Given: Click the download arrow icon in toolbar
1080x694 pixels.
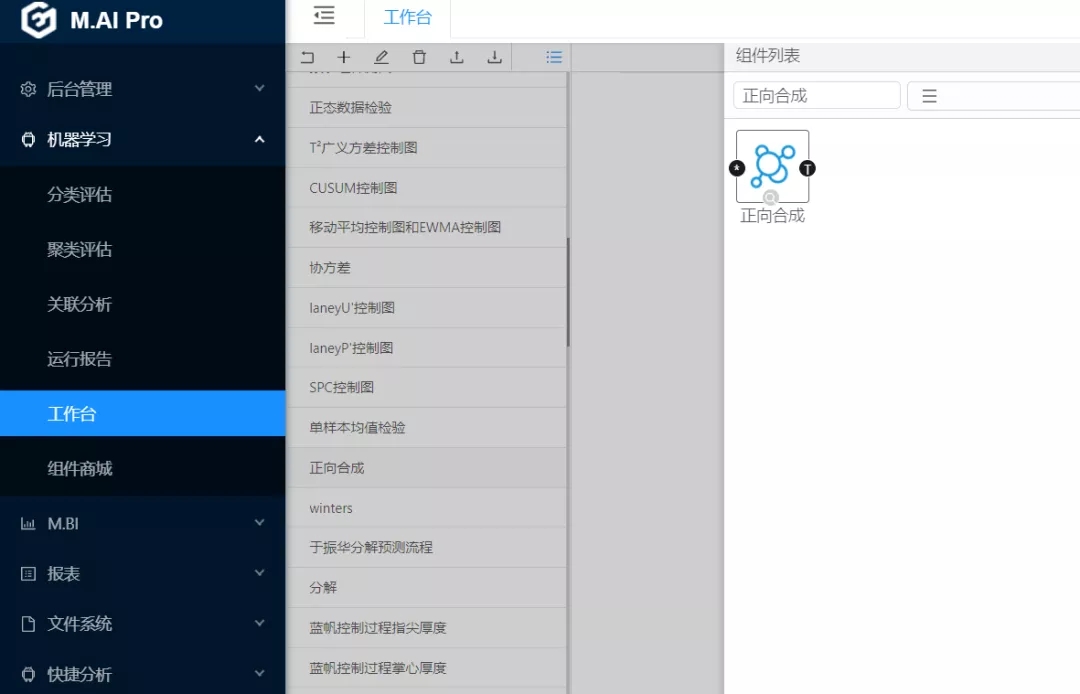Looking at the screenshot, I should coord(494,58).
